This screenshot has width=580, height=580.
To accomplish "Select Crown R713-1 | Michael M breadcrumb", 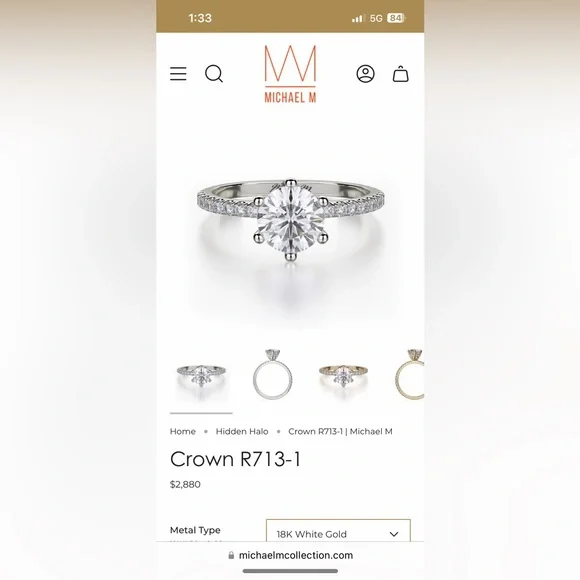I will click(x=340, y=431).
